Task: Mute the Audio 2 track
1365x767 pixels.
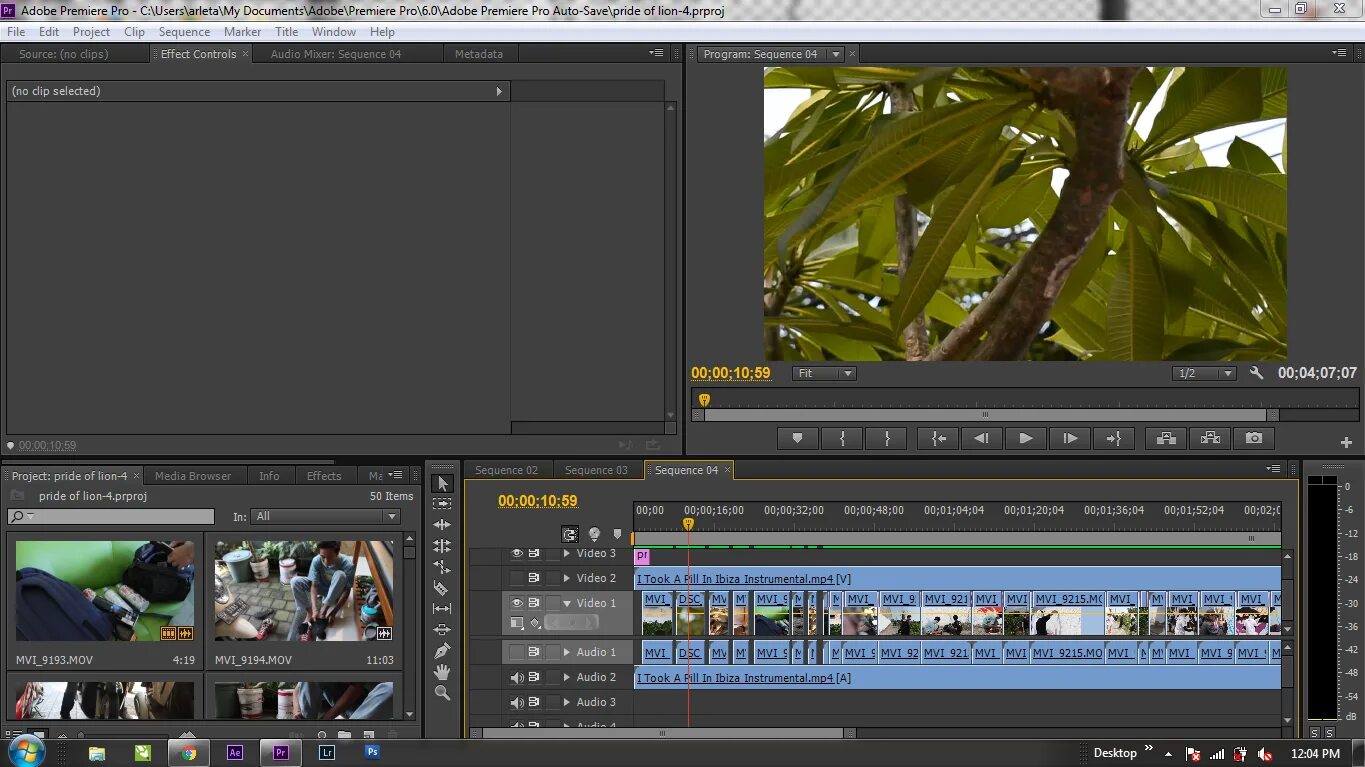Action: 517,677
